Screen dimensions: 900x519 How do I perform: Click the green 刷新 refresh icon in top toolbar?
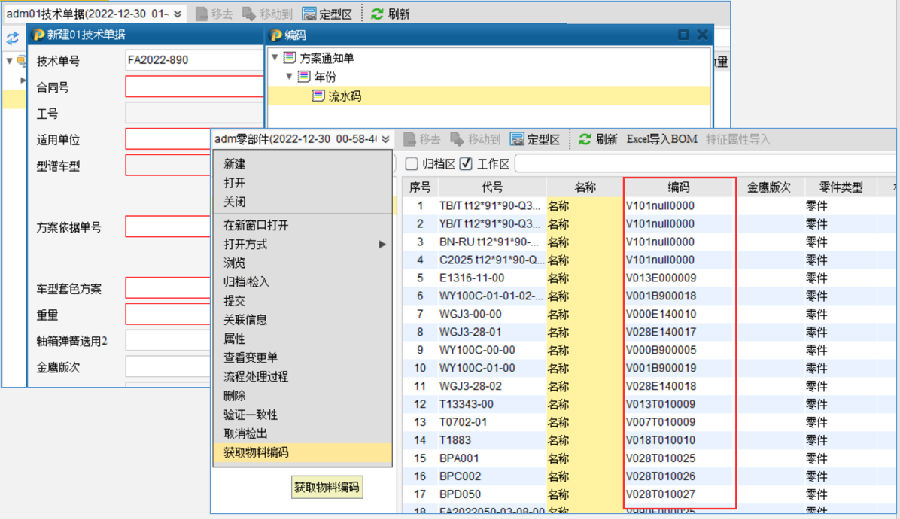pyautogui.click(x=377, y=14)
